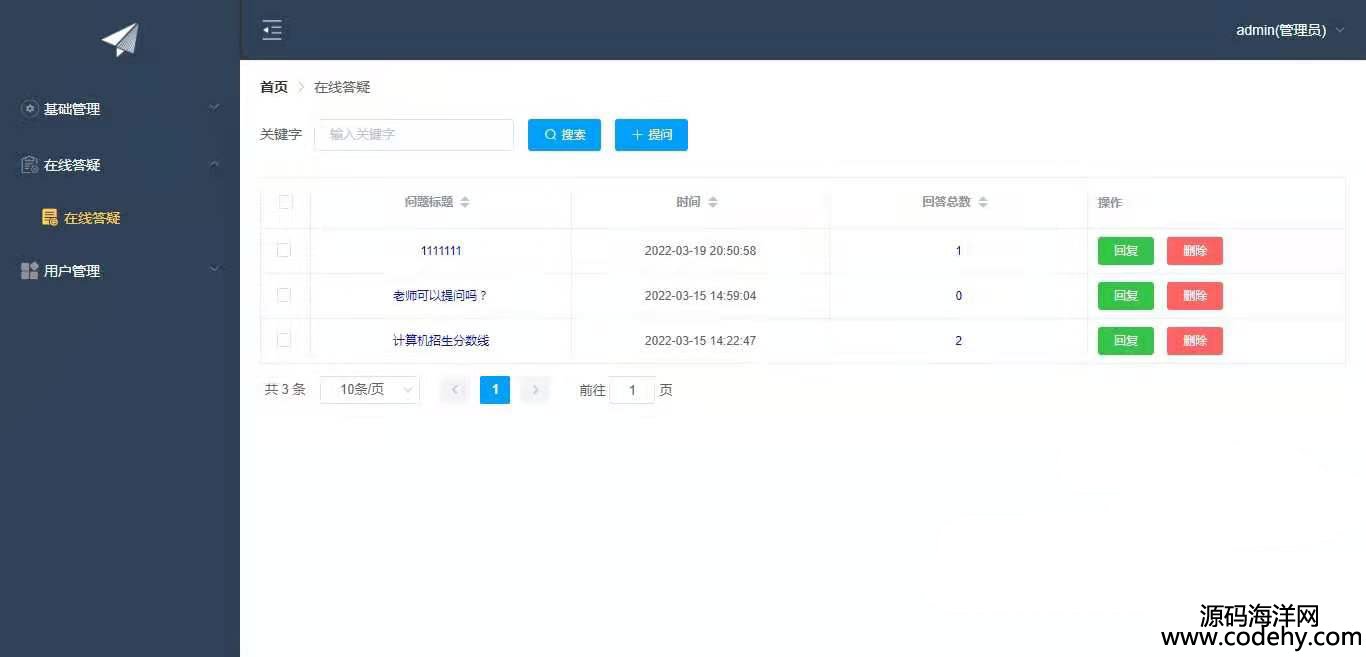Click 删除 for 老师可以提问吗？
The width and height of the screenshot is (1366, 657).
(x=1195, y=296)
